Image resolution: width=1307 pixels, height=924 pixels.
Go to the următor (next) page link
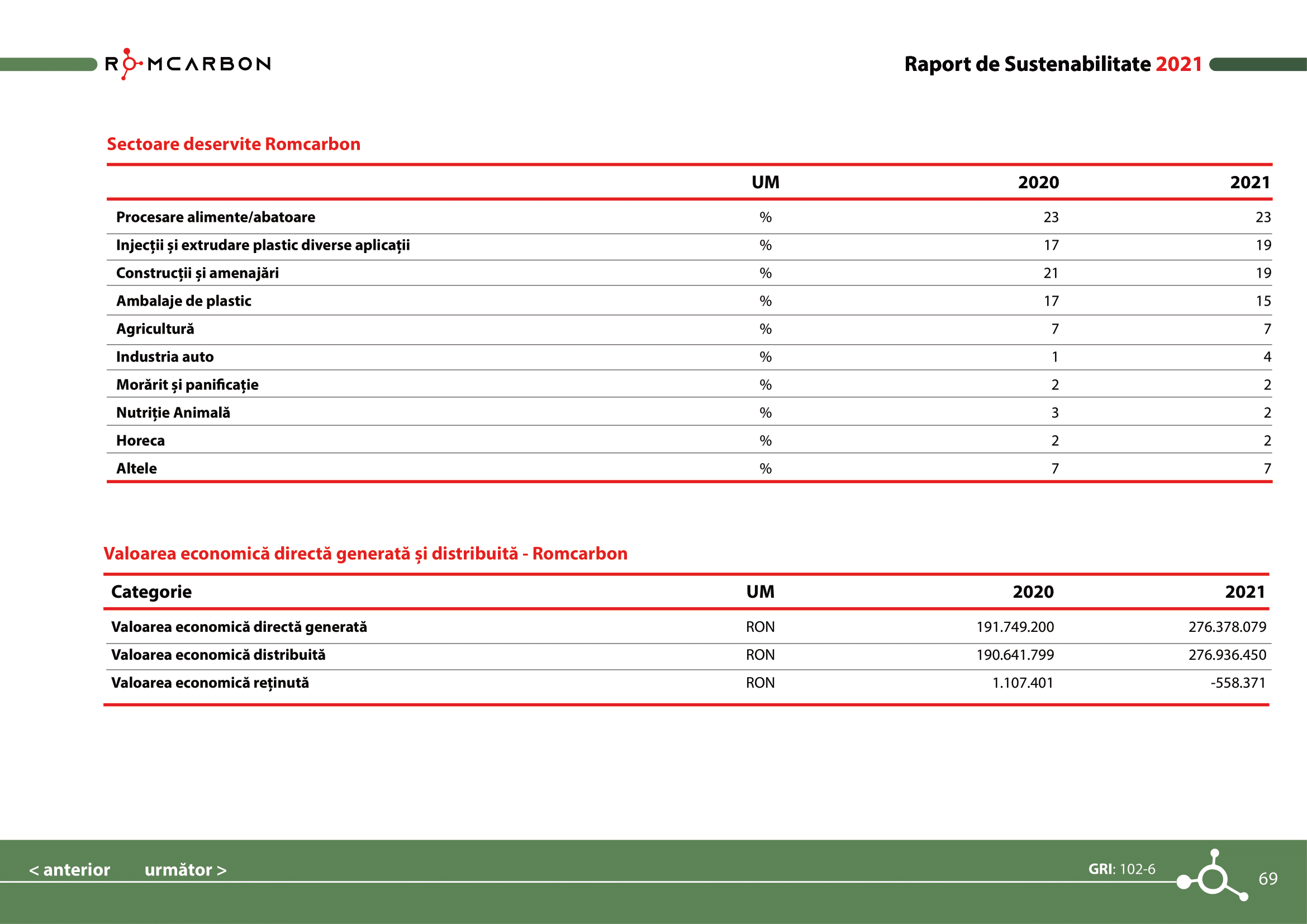(x=186, y=870)
